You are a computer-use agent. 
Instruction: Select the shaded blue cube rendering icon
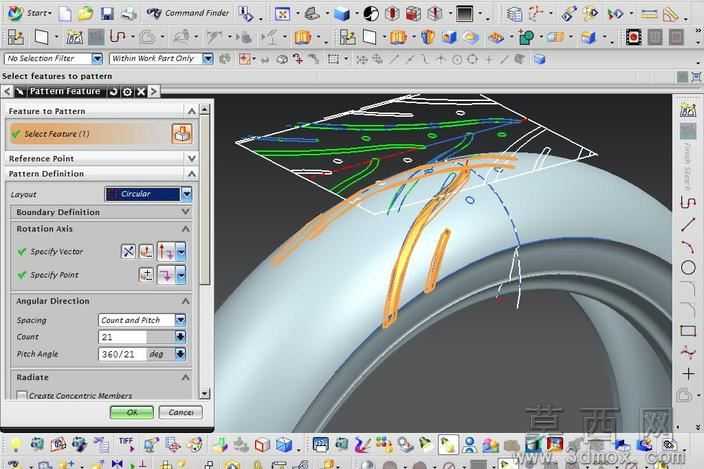tap(342, 14)
